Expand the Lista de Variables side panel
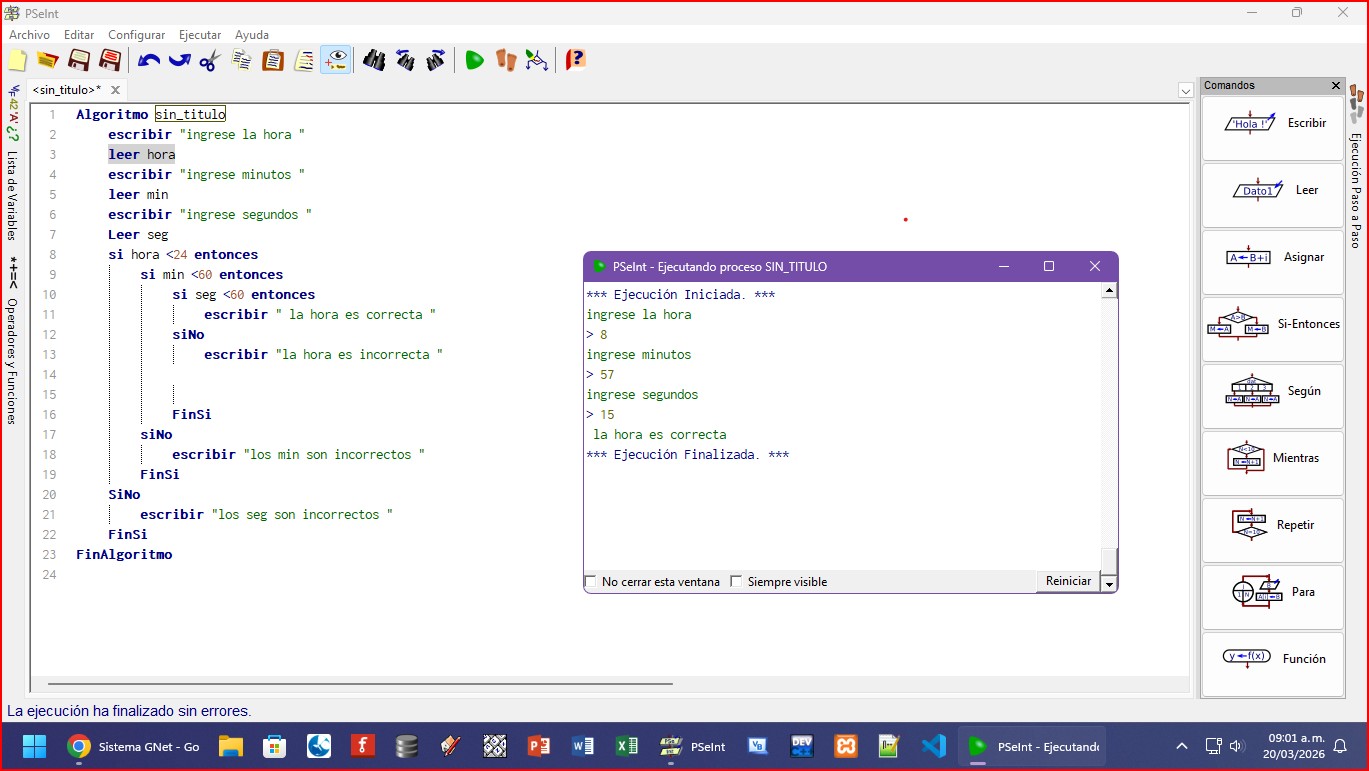This screenshot has height=771, width=1369. [12, 195]
